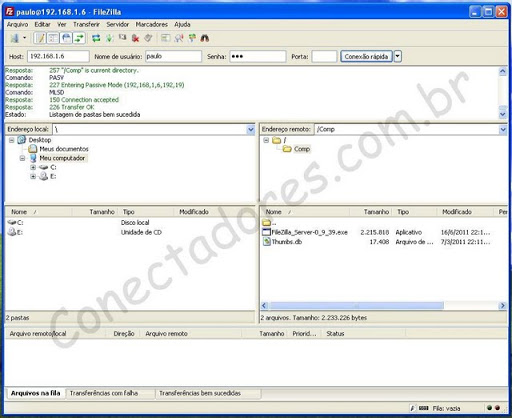Open the Endereço remoto path dropdown
Viewport: 512px width, 418px height.
point(503,129)
